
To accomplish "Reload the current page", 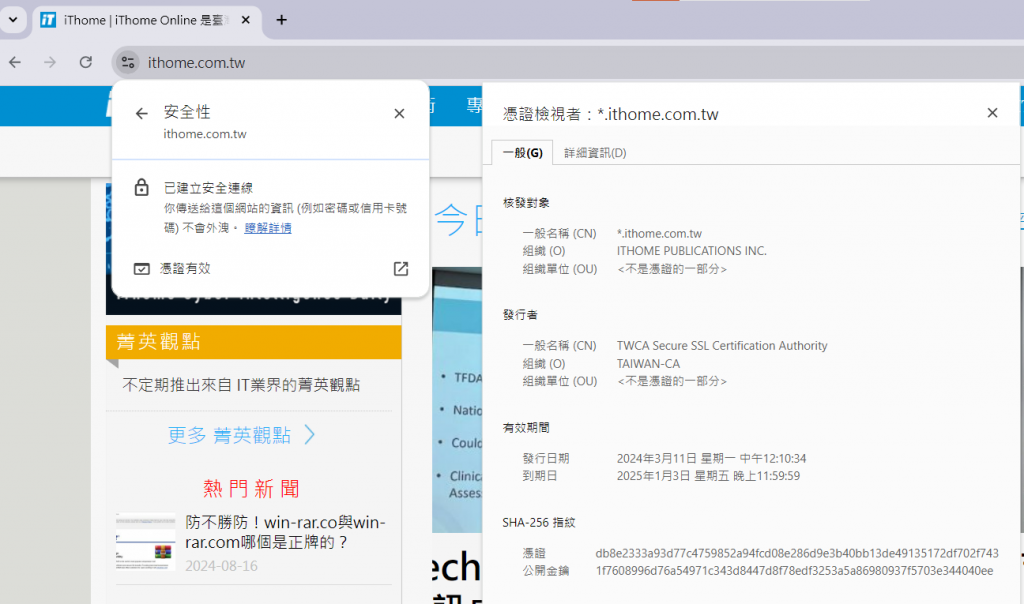I will pos(86,62).
